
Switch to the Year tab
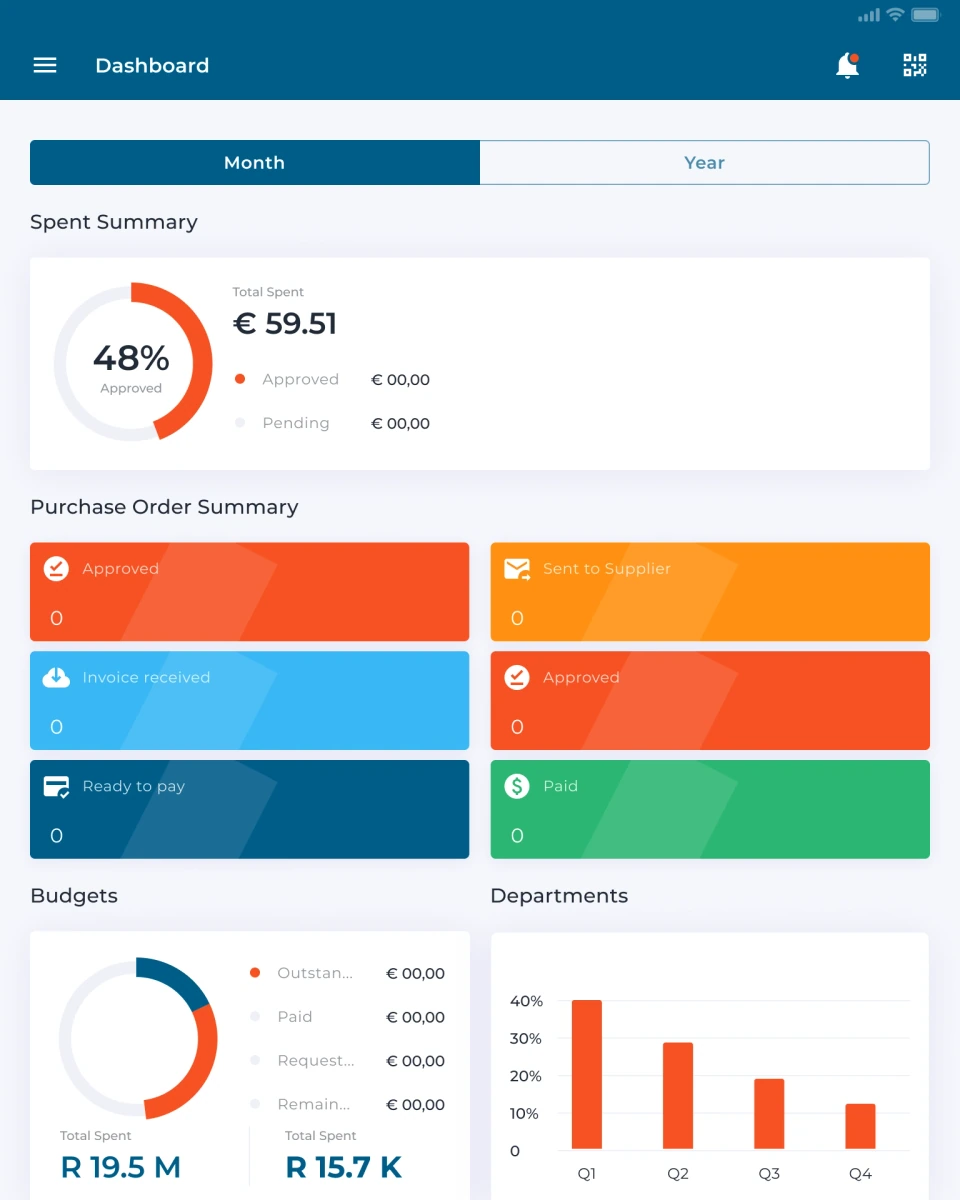[x=705, y=163]
